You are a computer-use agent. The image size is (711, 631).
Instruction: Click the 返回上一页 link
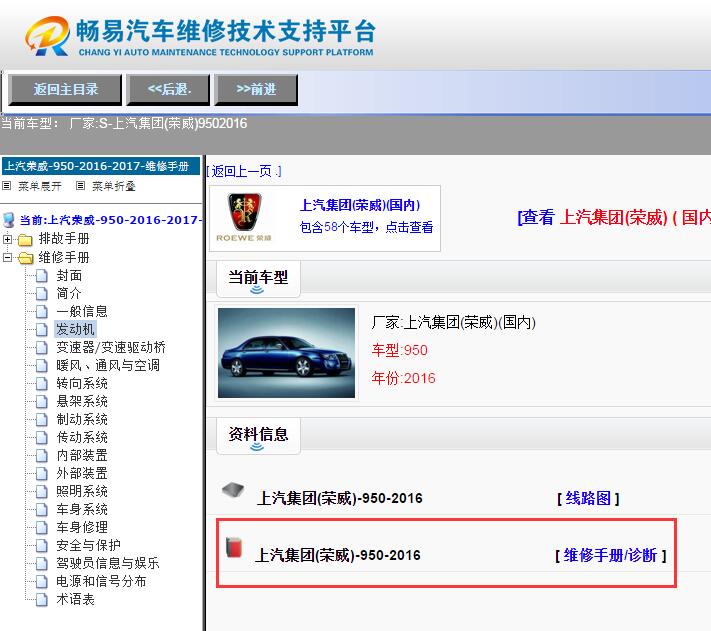(x=244, y=171)
